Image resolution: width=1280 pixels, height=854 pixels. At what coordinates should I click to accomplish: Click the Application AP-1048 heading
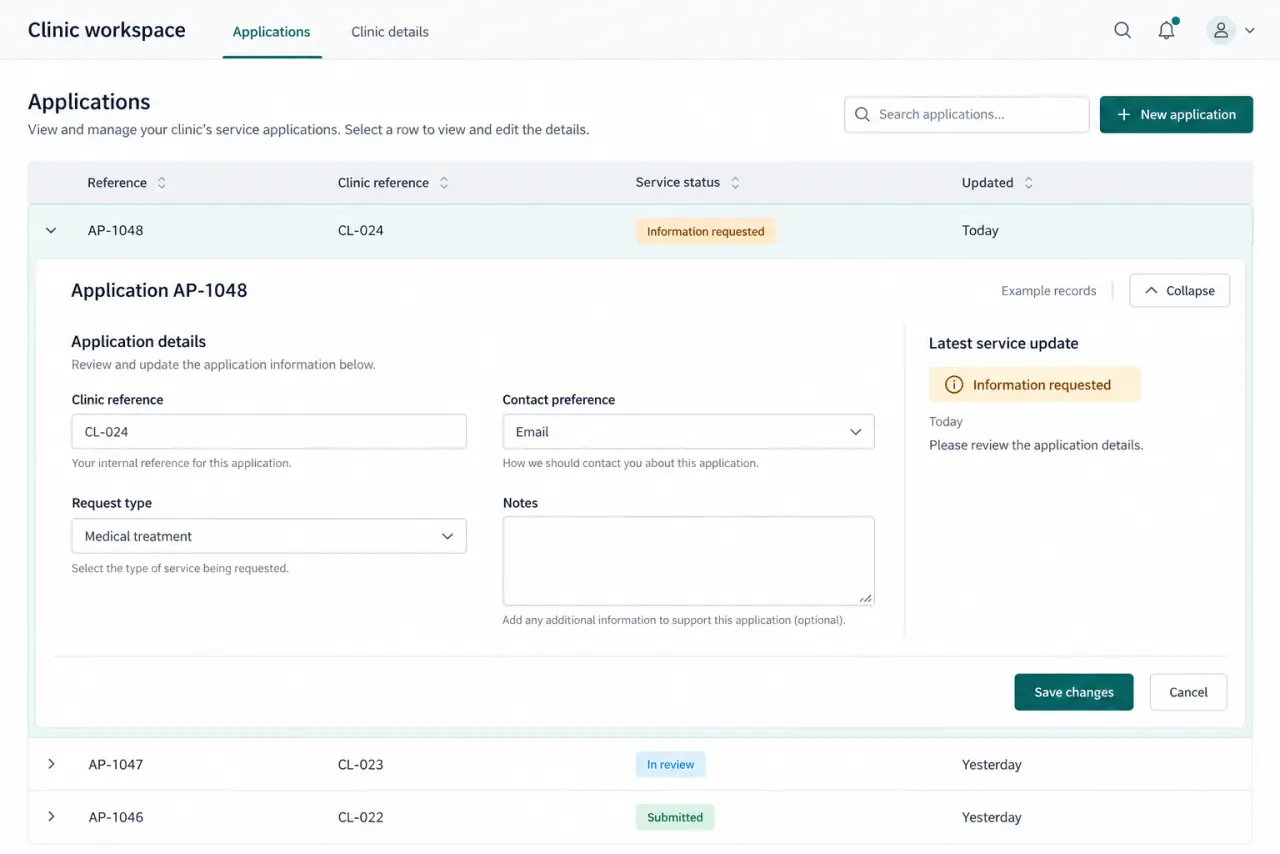click(159, 291)
